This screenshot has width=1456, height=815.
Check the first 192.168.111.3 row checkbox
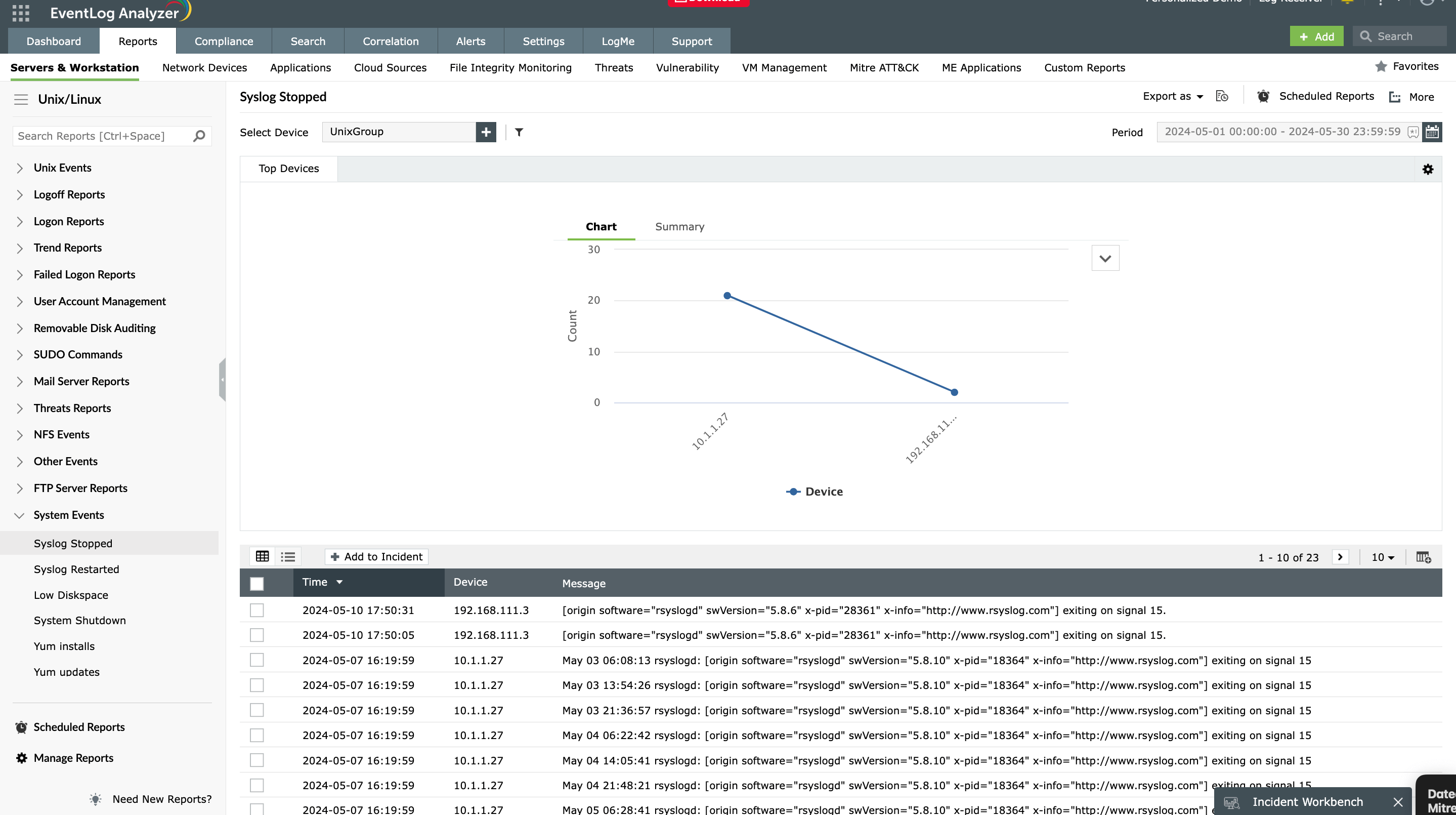(x=256, y=609)
